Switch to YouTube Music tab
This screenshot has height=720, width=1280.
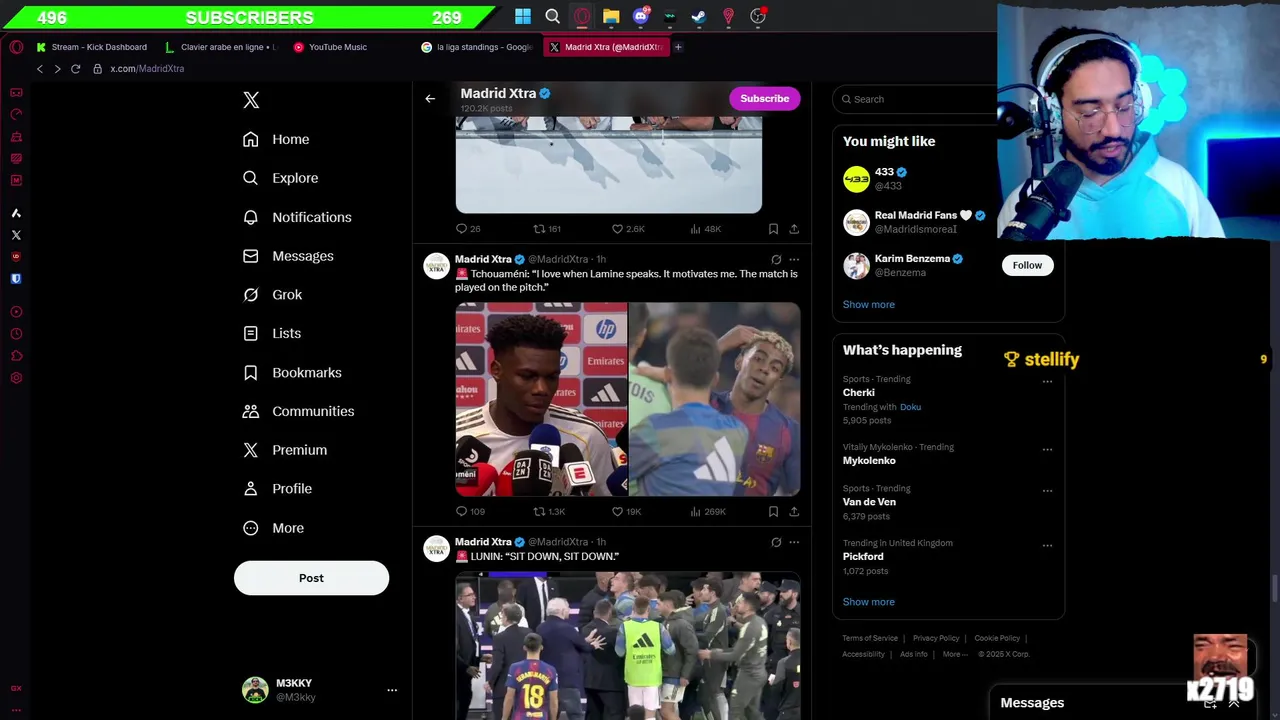click(330, 47)
